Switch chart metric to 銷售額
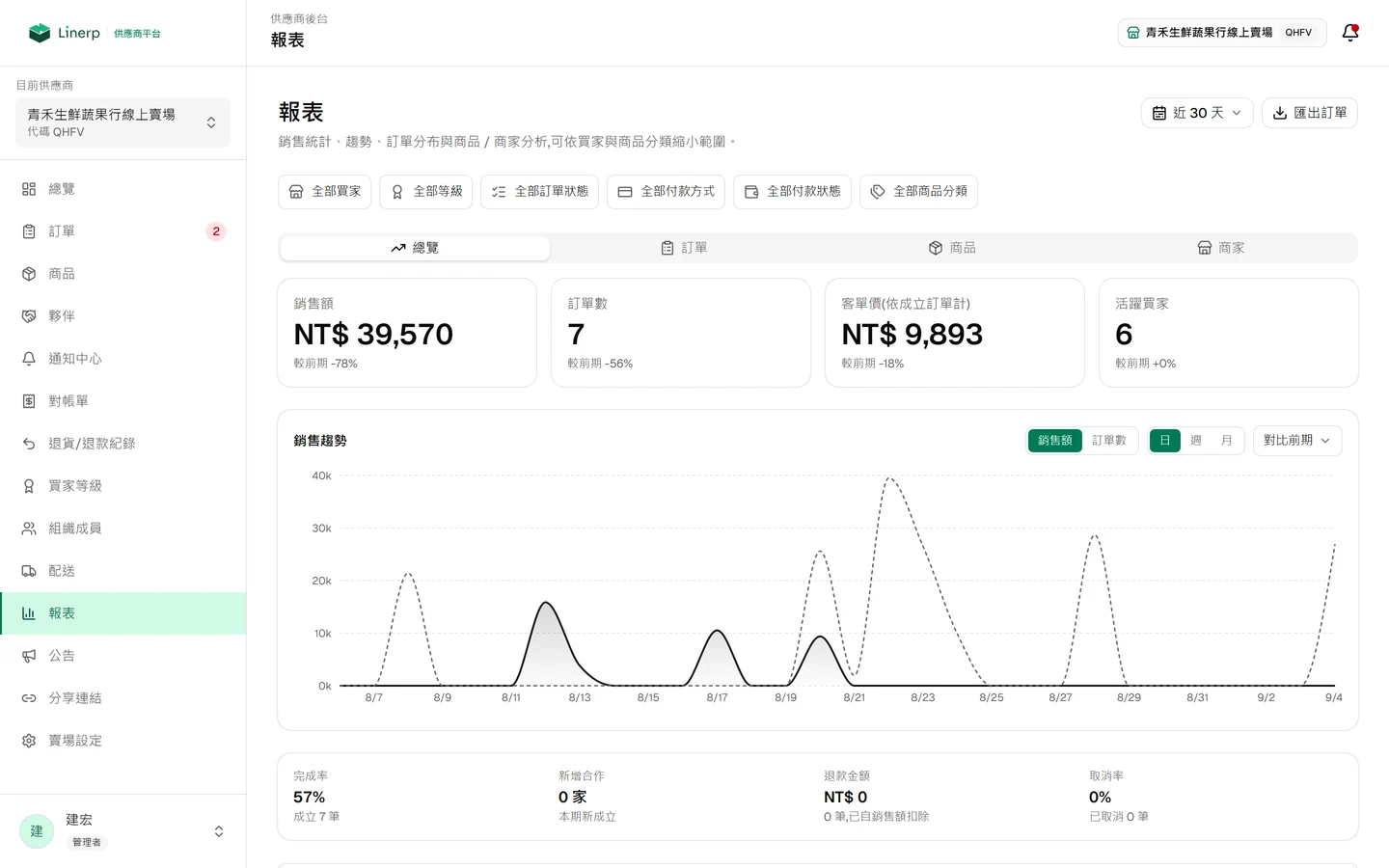 1055,441
